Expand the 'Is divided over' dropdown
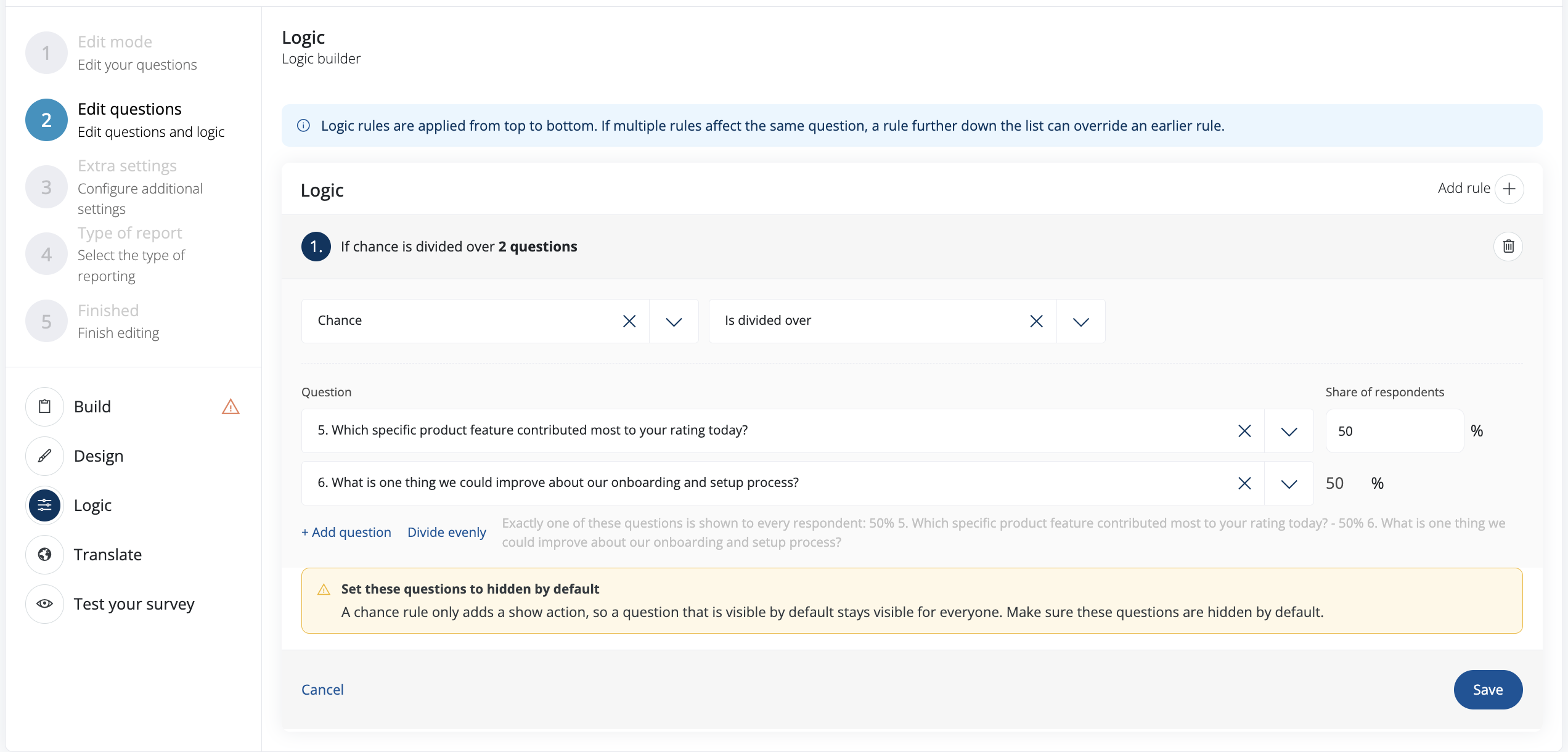 (1081, 321)
